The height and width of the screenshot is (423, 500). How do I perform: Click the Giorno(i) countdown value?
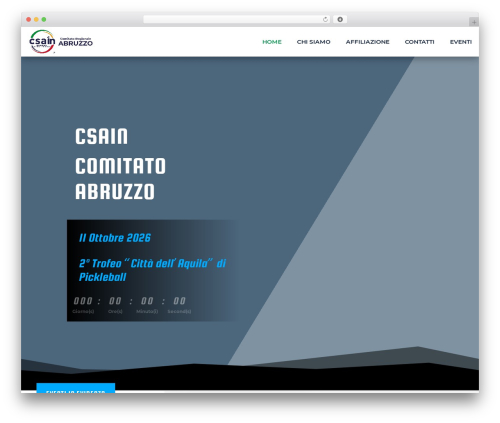(x=83, y=301)
